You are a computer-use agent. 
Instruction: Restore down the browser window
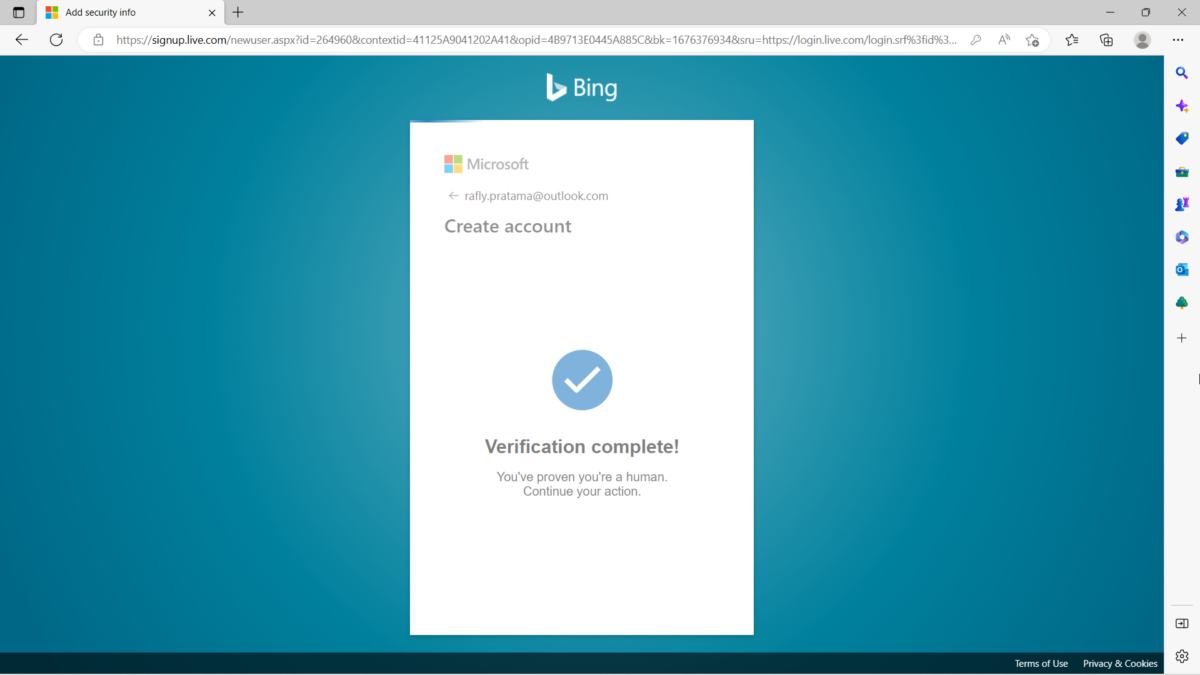coord(1146,13)
